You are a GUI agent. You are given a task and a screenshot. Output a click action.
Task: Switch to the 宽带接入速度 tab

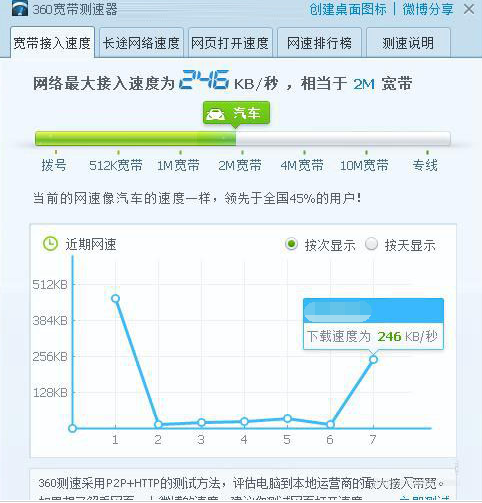click(x=52, y=43)
